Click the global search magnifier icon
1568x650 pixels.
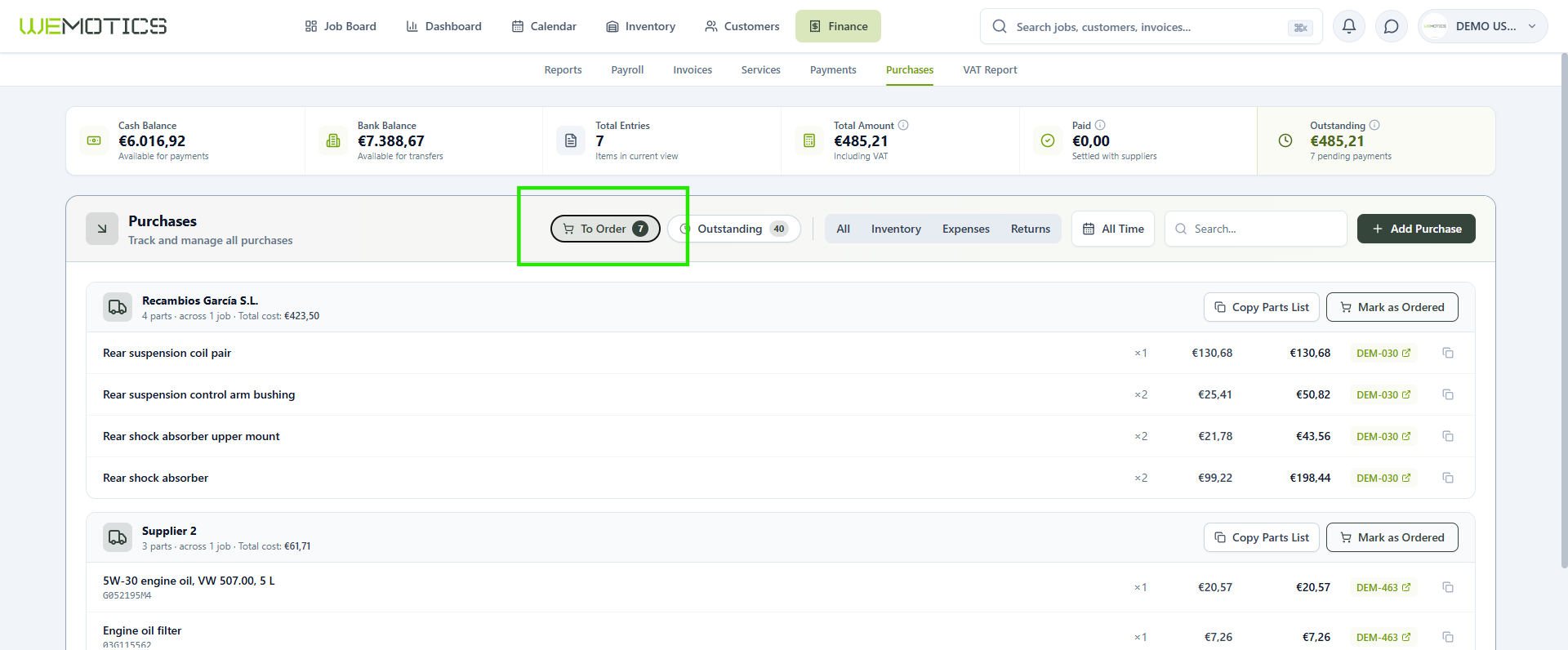tap(1000, 26)
